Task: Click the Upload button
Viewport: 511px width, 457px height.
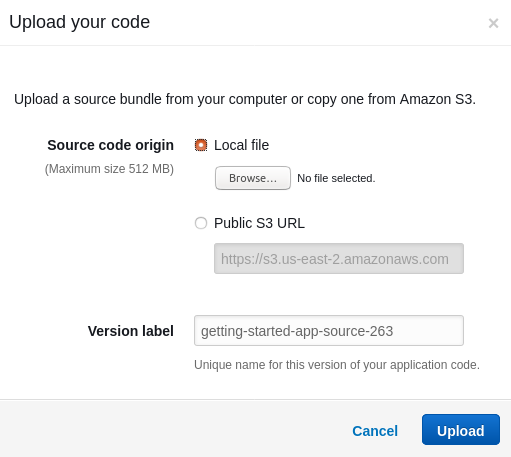Action: [x=461, y=429]
